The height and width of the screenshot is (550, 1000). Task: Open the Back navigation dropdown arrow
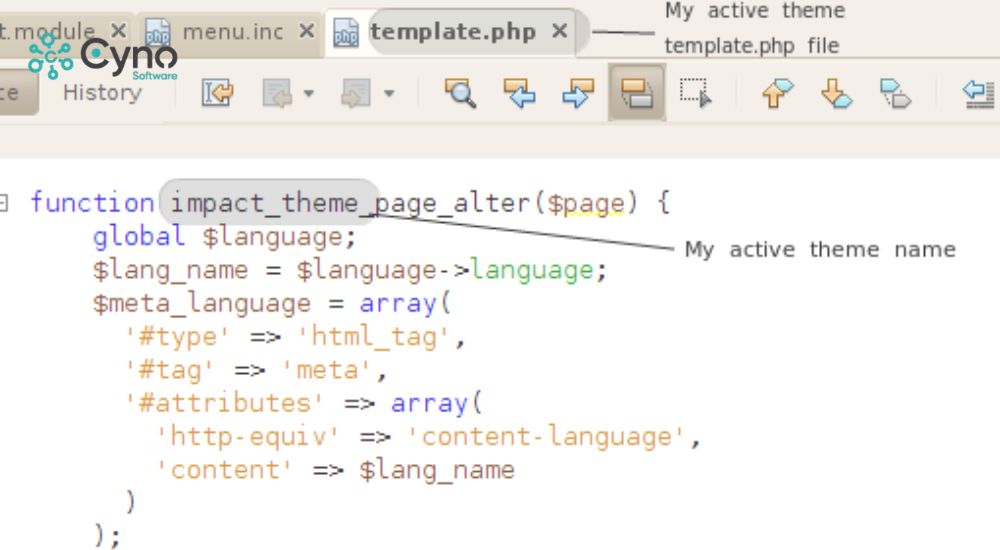click(308, 95)
